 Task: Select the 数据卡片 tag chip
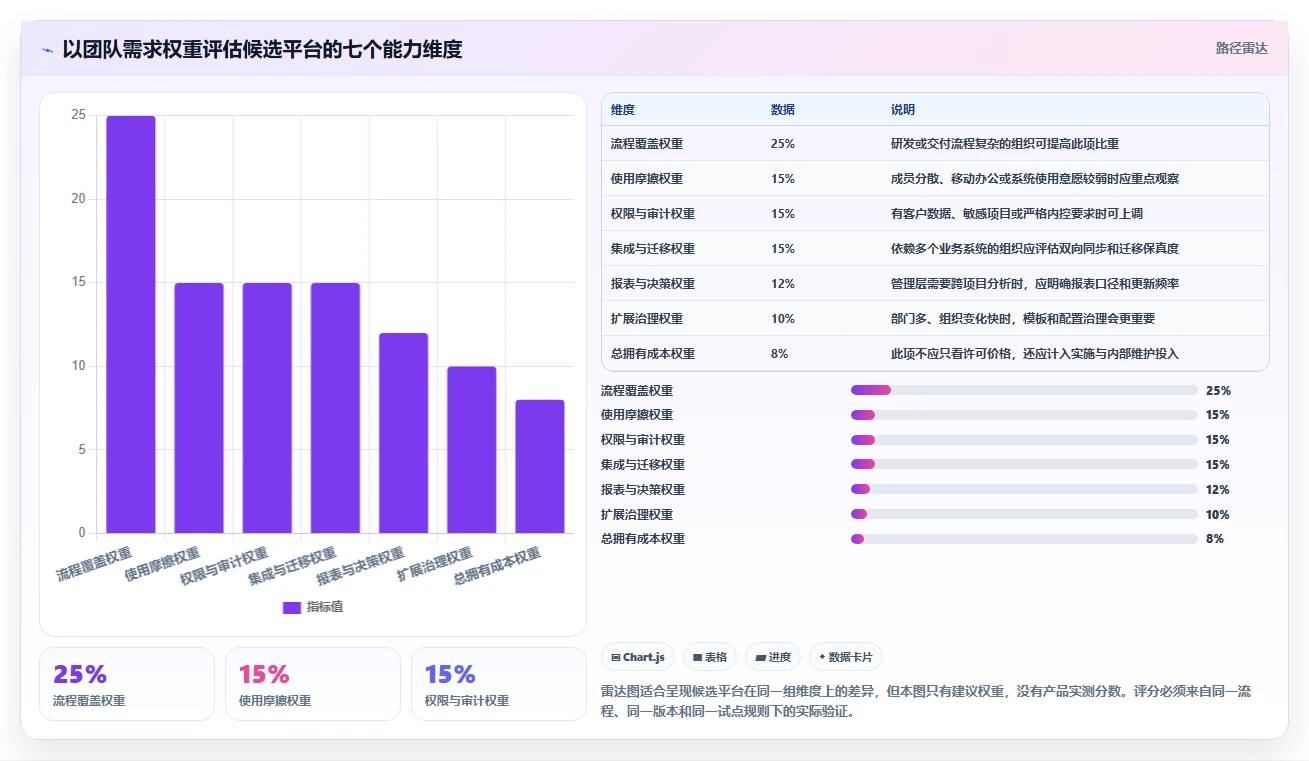pos(846,657)
